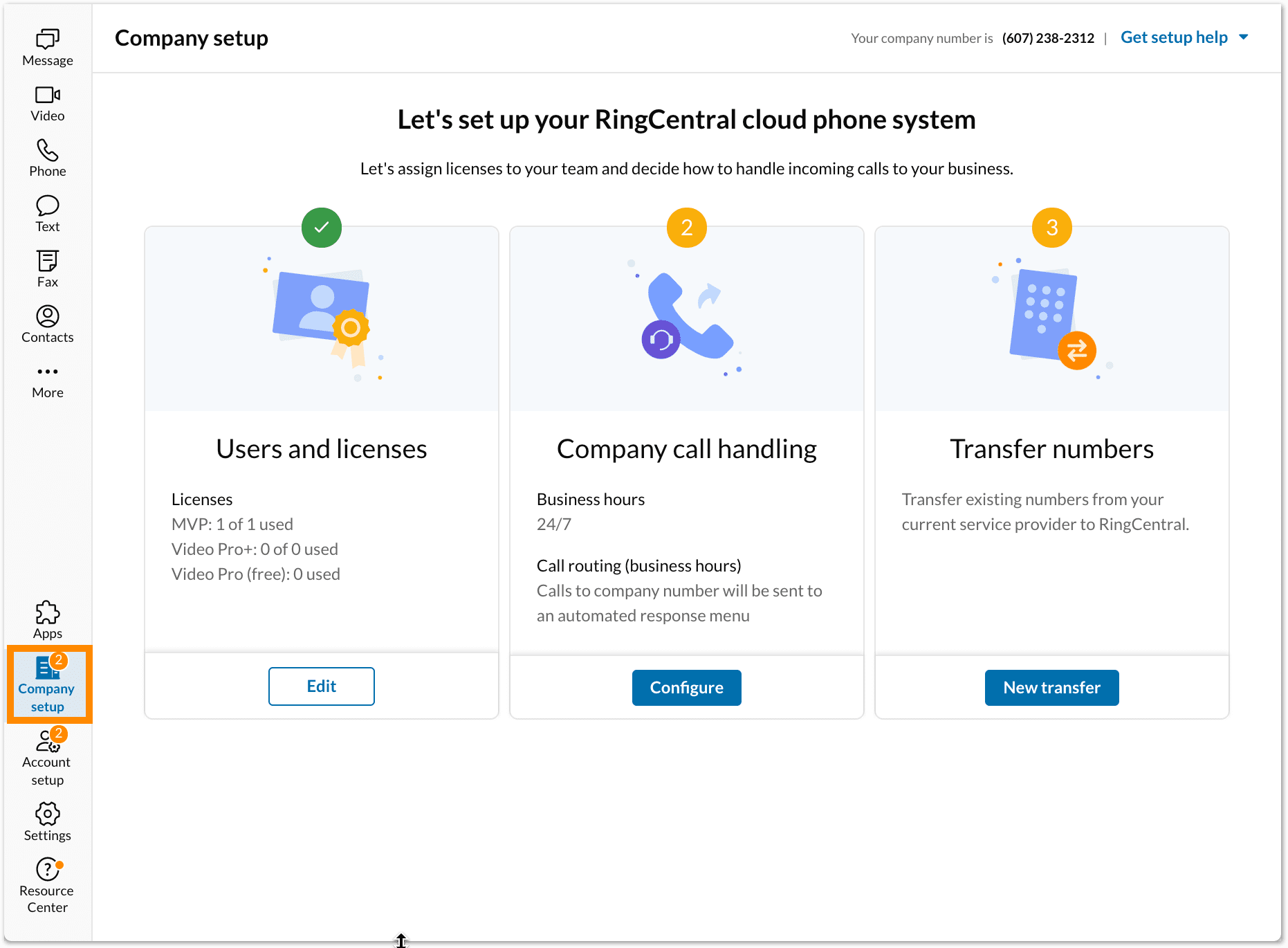
Task: Open the Fax section
Action: tap(47, 268)
